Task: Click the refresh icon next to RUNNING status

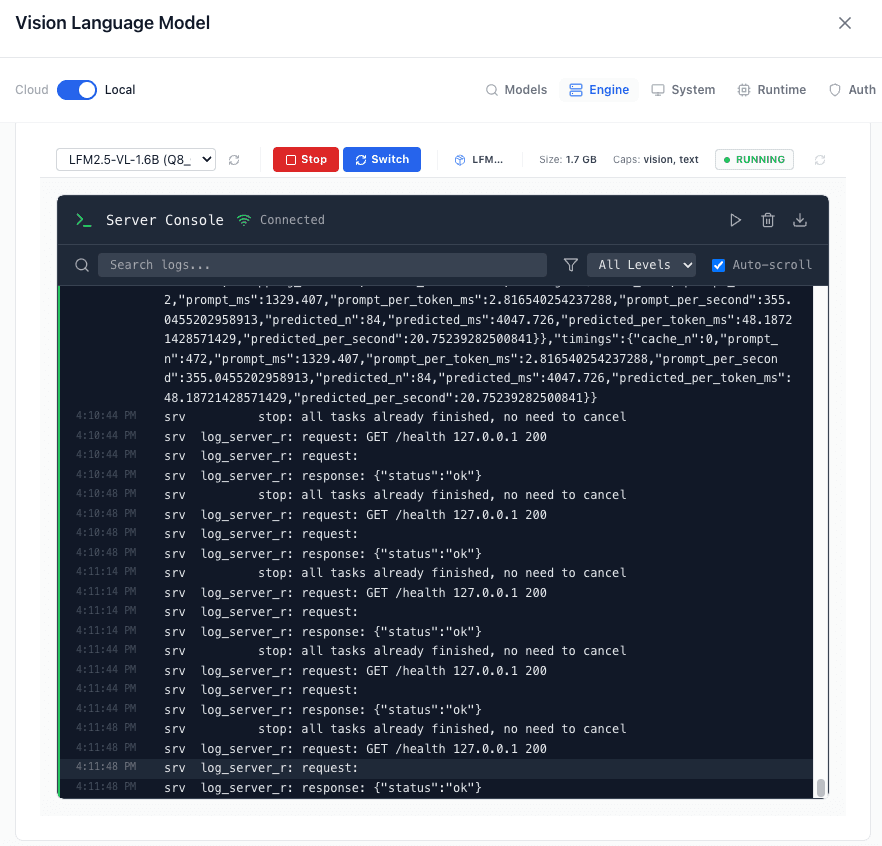Action: 820,160
